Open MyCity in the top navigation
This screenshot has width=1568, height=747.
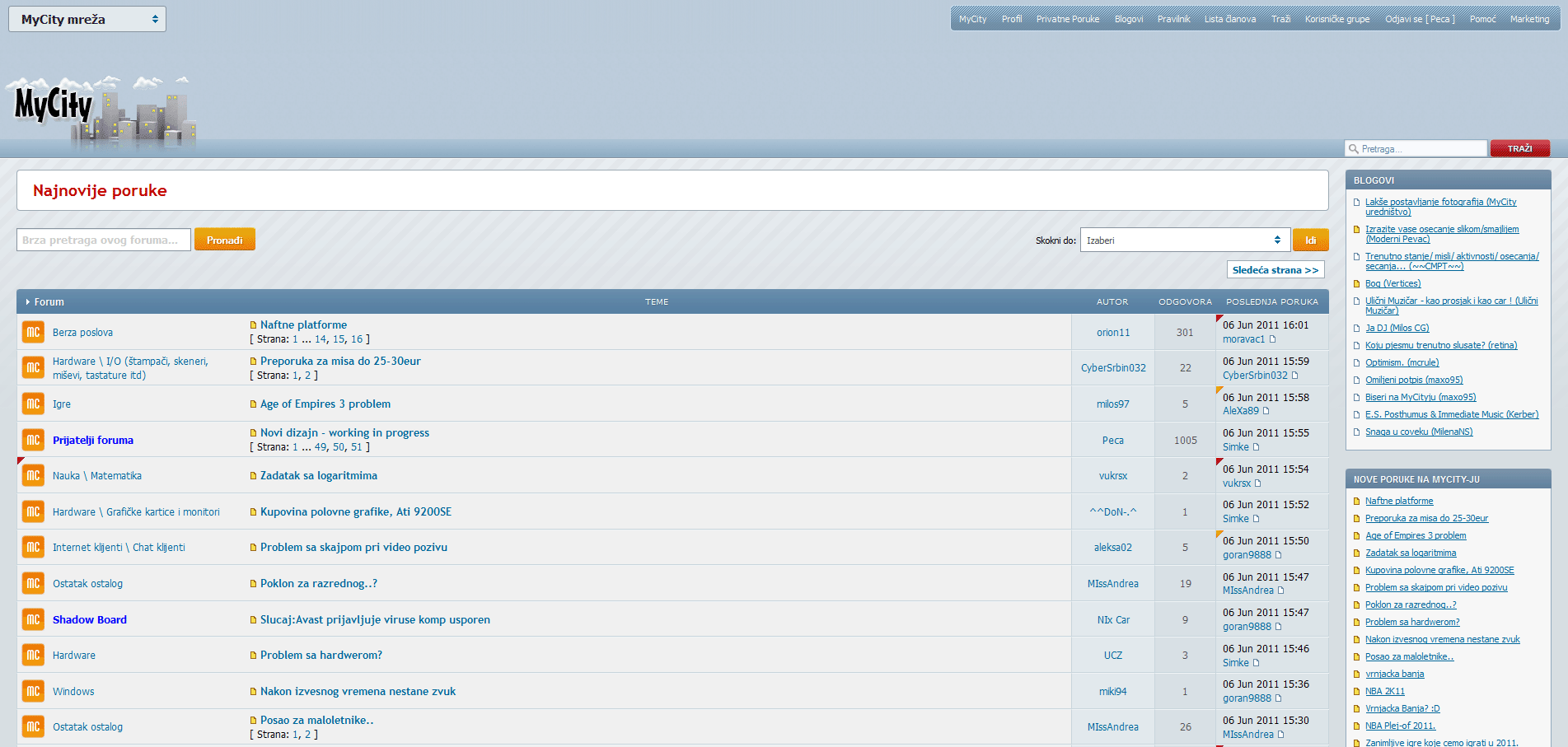pyautogui.click(x=972, y=19)
